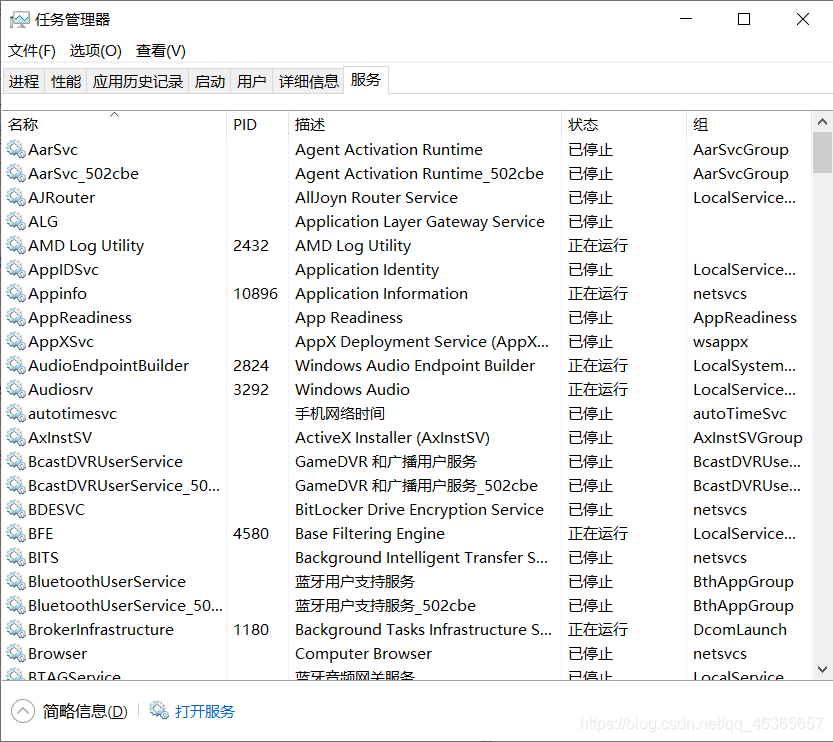Select the autoTimeSvc group cell
This screenshot has height=742, width=833.
coord(740,414)
